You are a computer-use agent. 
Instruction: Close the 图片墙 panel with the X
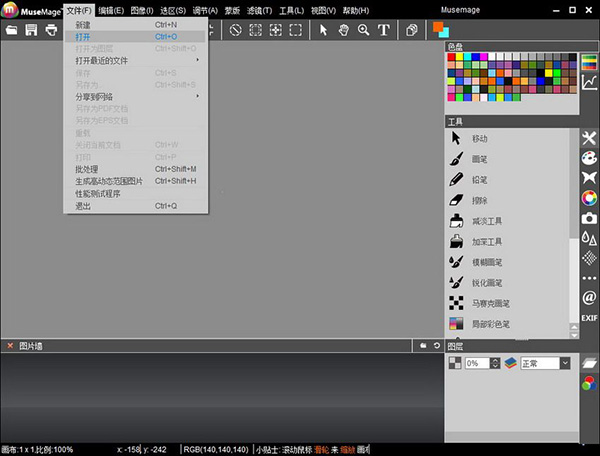10,346
